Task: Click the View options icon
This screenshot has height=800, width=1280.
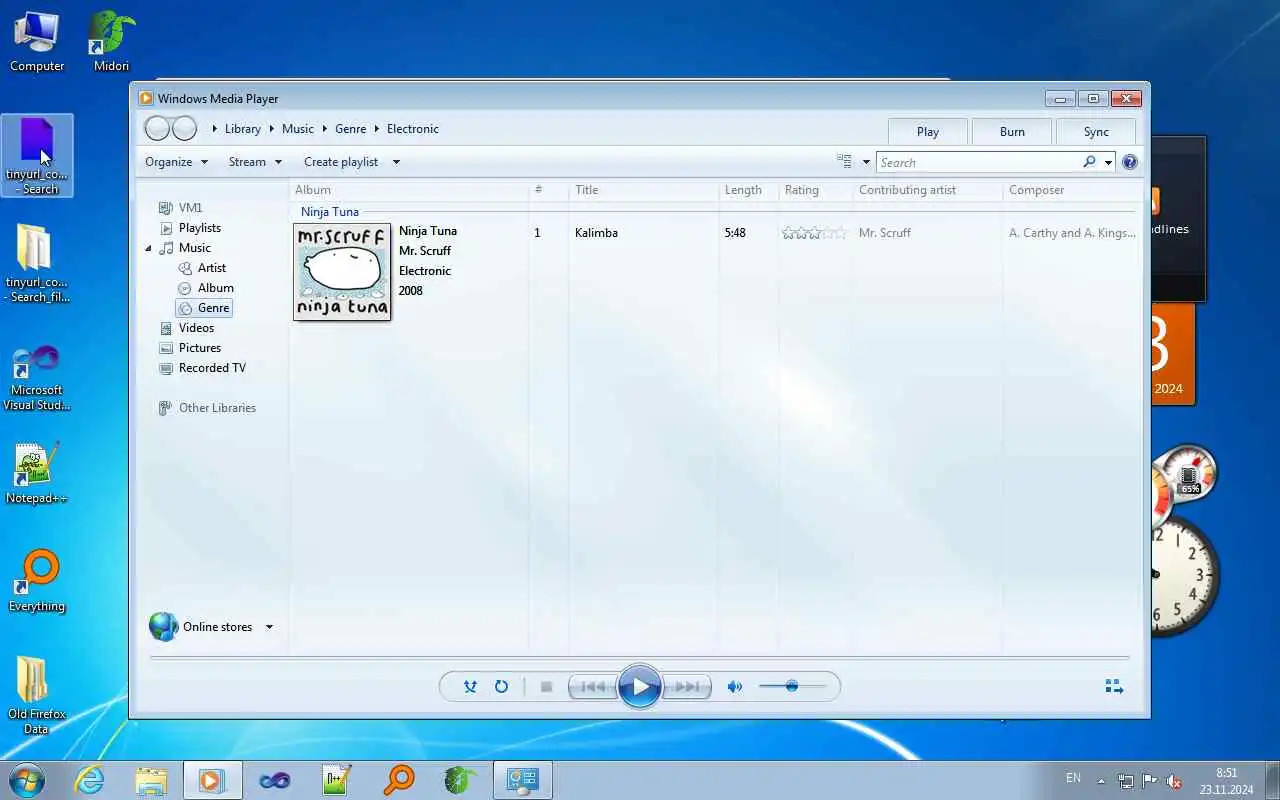Action: (x=844, y=162)
